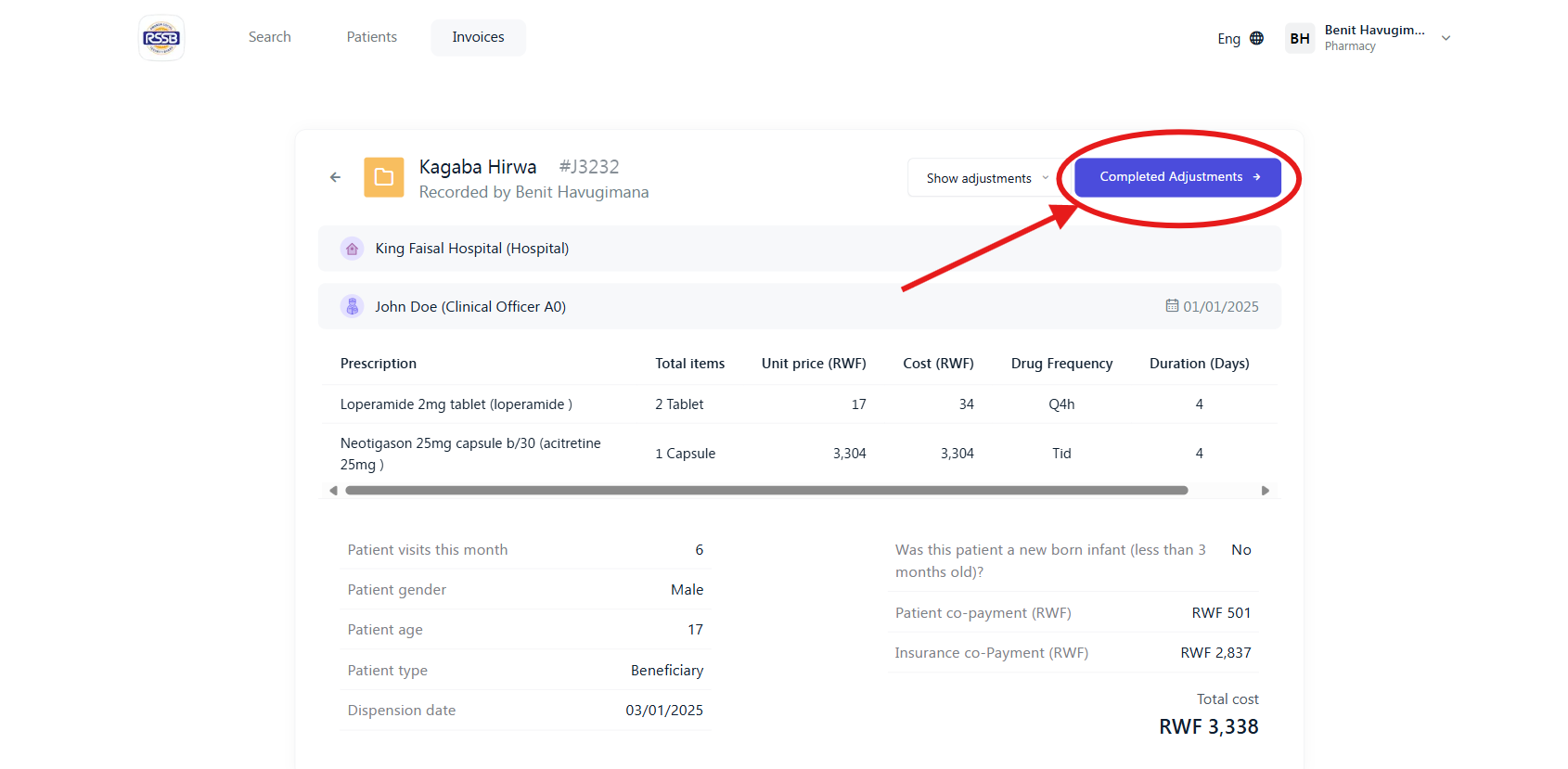Click Total cost RWF 3,338
Viewport: 1568px width, 769px height.
[1209, 726]
